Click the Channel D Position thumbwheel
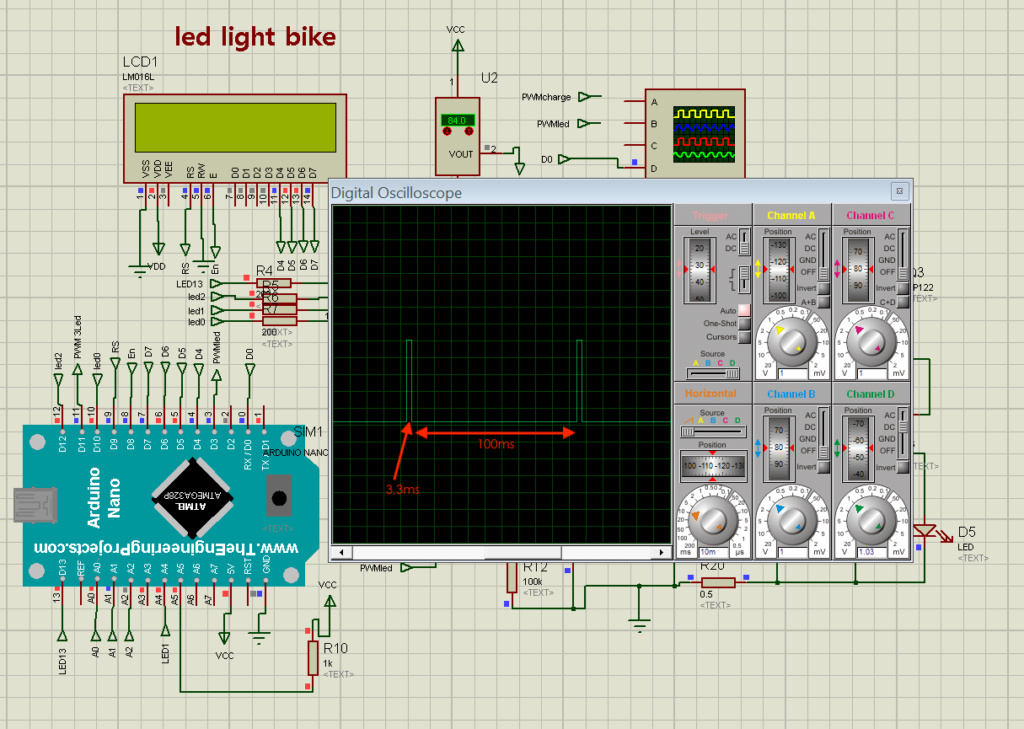Viewport: 1024px width, 729px height. click(857, 449)
